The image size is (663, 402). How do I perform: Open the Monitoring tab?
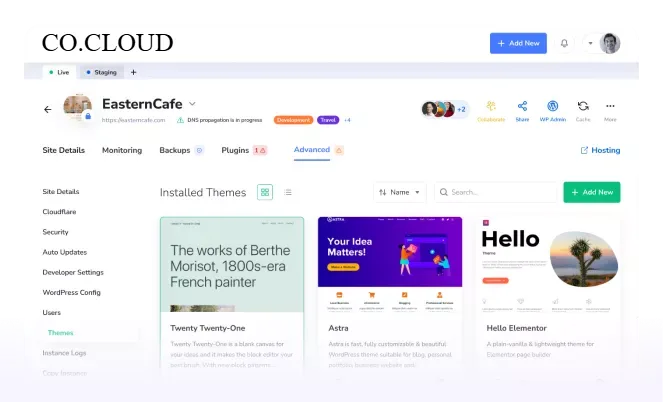pyautogui.click(x=122, y=150)
